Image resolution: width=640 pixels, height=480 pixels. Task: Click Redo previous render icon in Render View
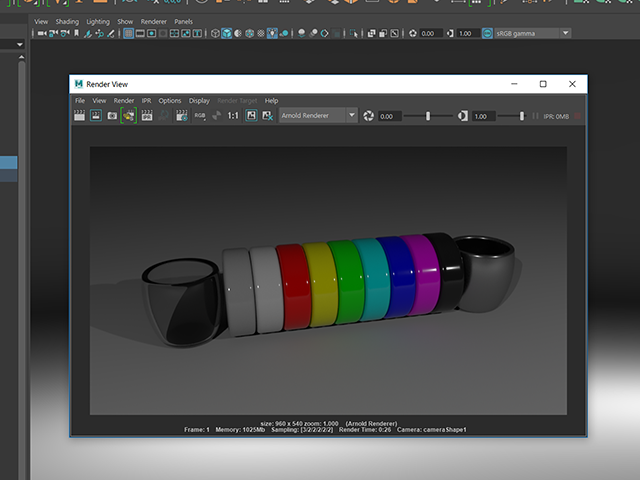79,116
